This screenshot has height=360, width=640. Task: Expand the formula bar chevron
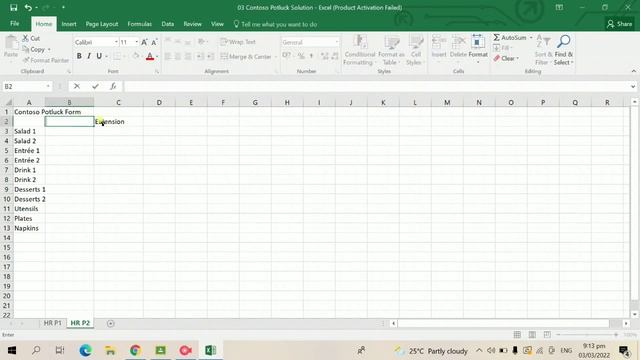pos(633,86)
